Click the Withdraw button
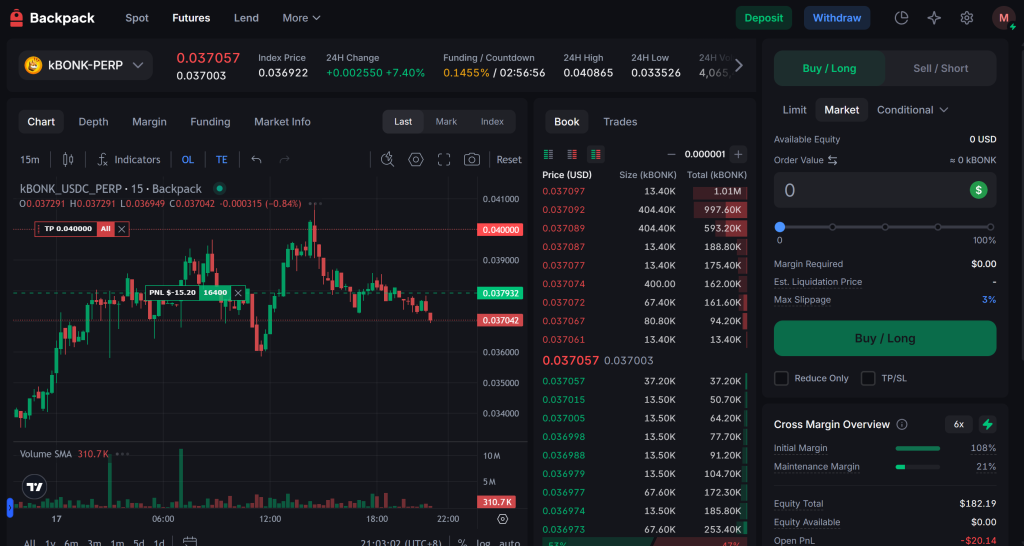The width and height of the screenshot is (1024, 546). click(837, 18)
